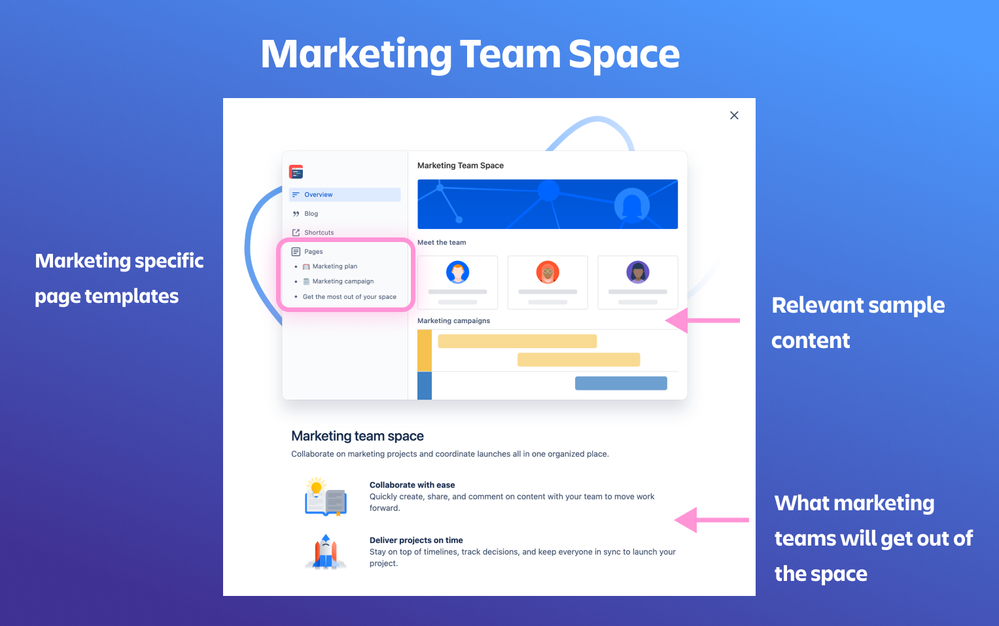Viewport: 999px width, 626px height.
Task: Select the Marketing plan page icon
Action: [306, 266]
